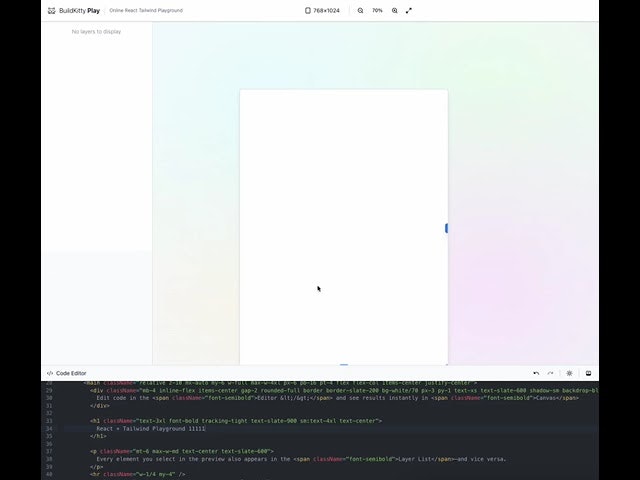Click the BuildKitty cat logo icon
640x480 pixels.
(51, 11)
